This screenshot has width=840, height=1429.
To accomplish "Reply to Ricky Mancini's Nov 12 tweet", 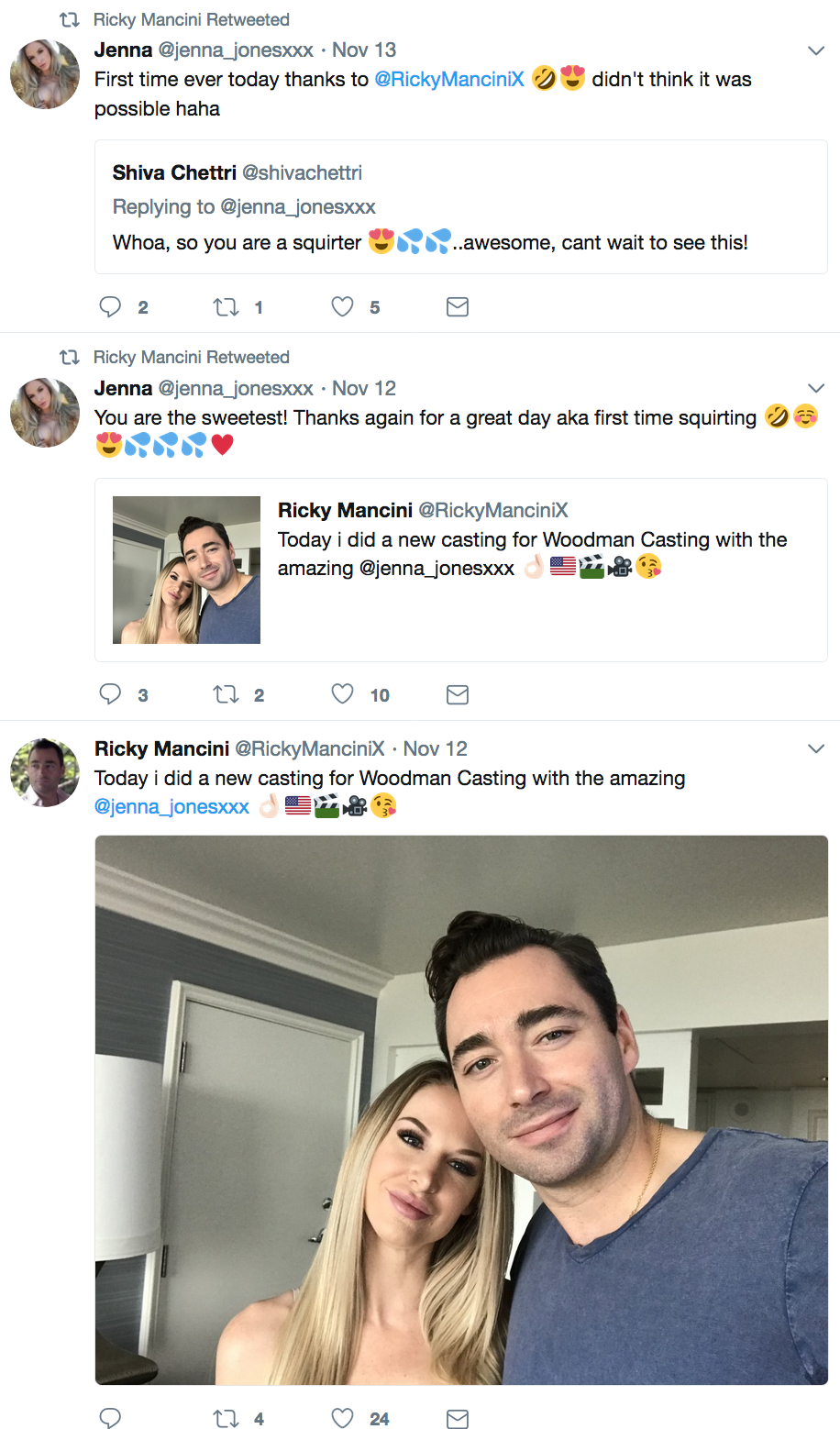I will point(110,1418).
